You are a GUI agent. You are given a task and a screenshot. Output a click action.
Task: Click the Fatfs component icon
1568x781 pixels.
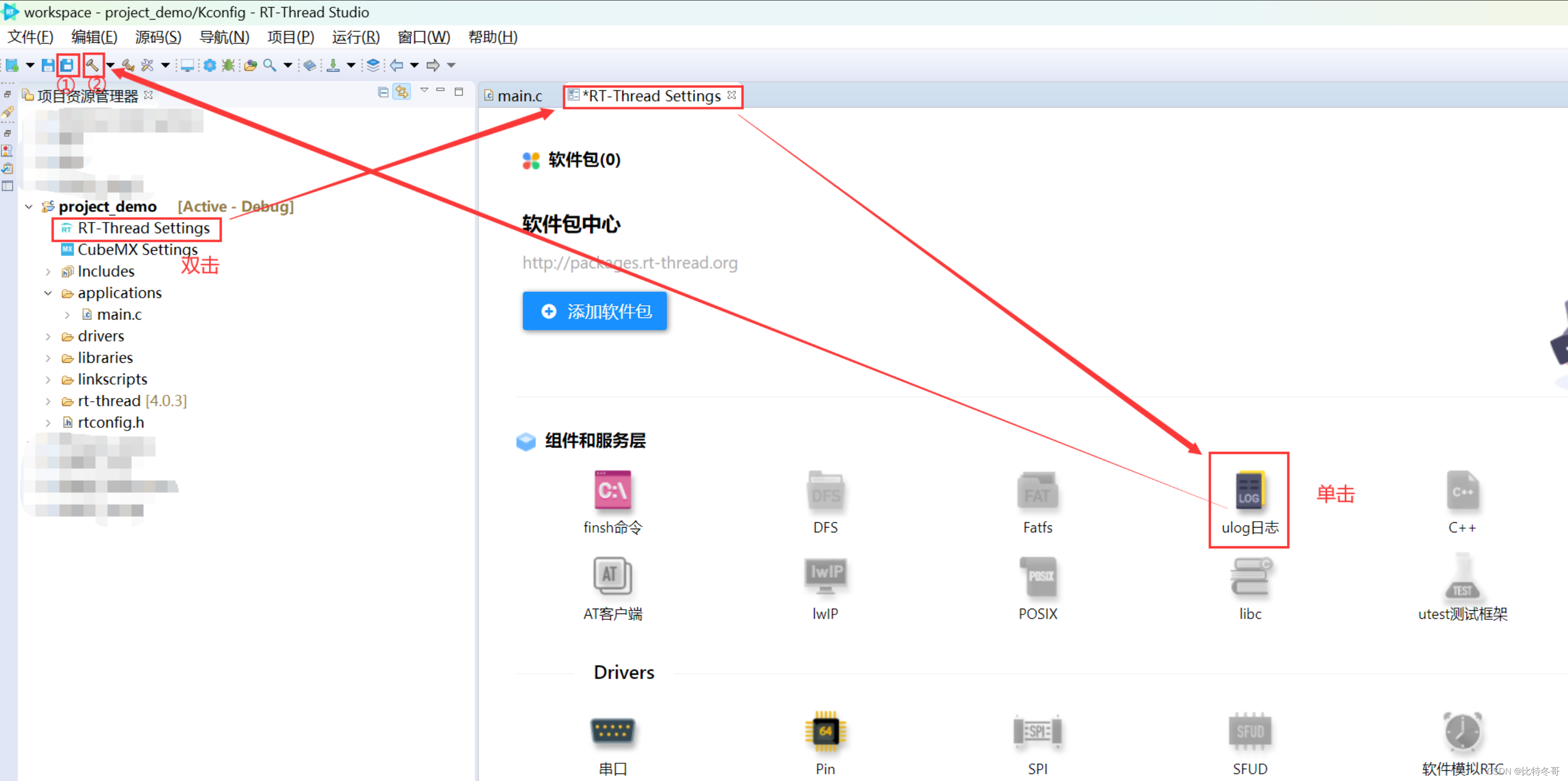point(1038,490)
